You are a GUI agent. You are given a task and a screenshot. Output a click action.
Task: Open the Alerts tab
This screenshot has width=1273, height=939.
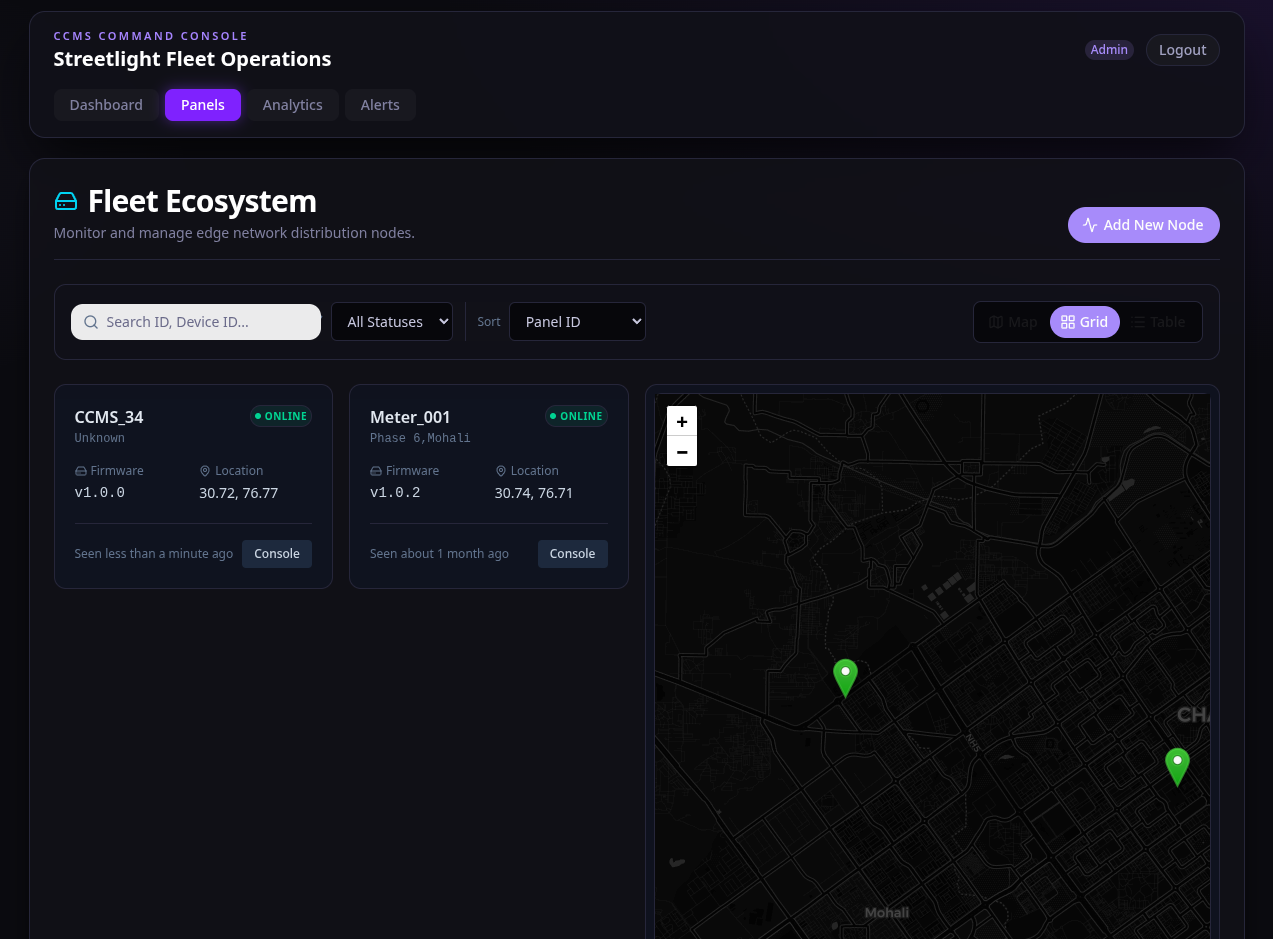(x=380, y=105)
